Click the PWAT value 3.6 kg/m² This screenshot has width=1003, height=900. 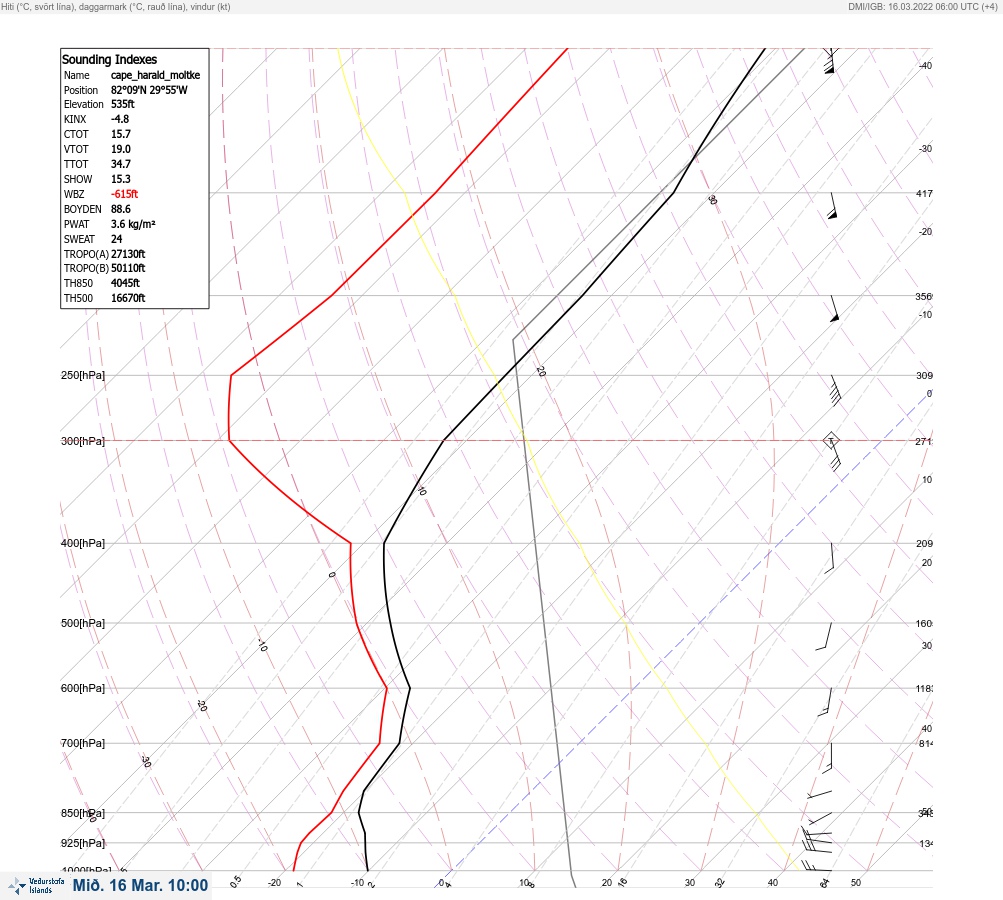pos(133,224)
